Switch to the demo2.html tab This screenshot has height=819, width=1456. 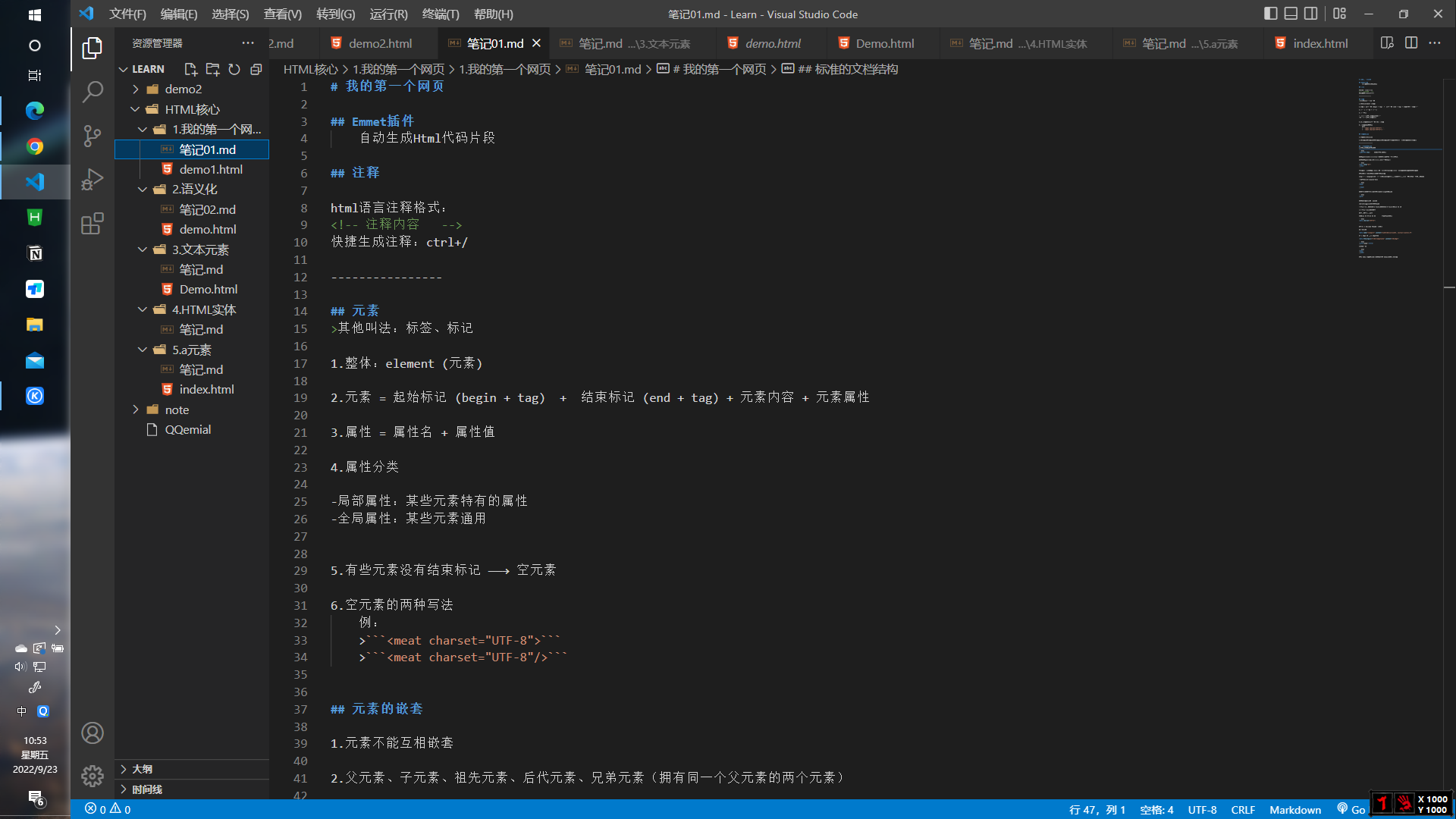[380, 43]
